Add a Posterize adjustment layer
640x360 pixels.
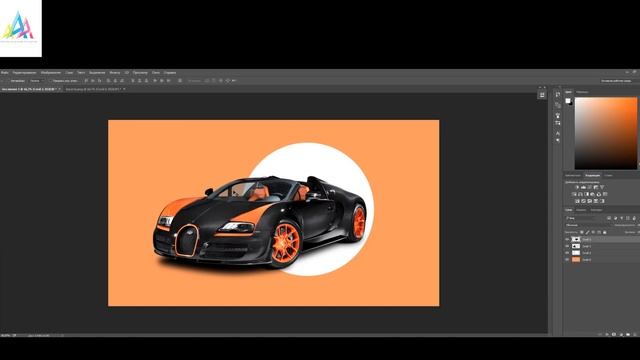click(583, 201)
